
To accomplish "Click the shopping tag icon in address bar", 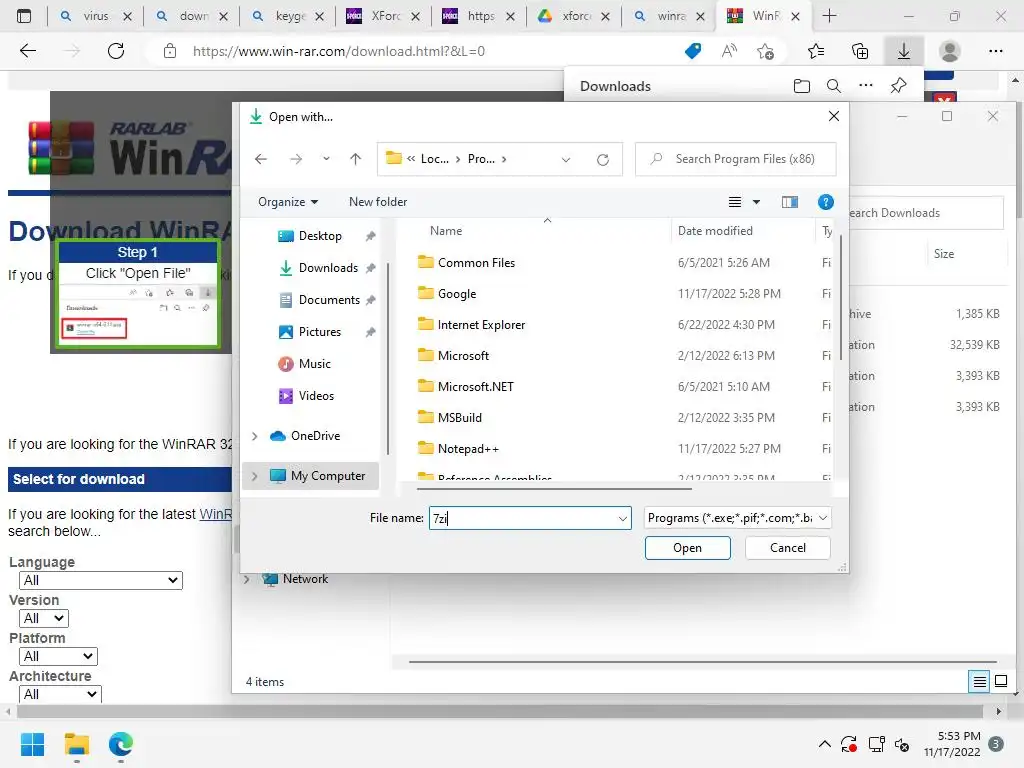I will point(693,51).
